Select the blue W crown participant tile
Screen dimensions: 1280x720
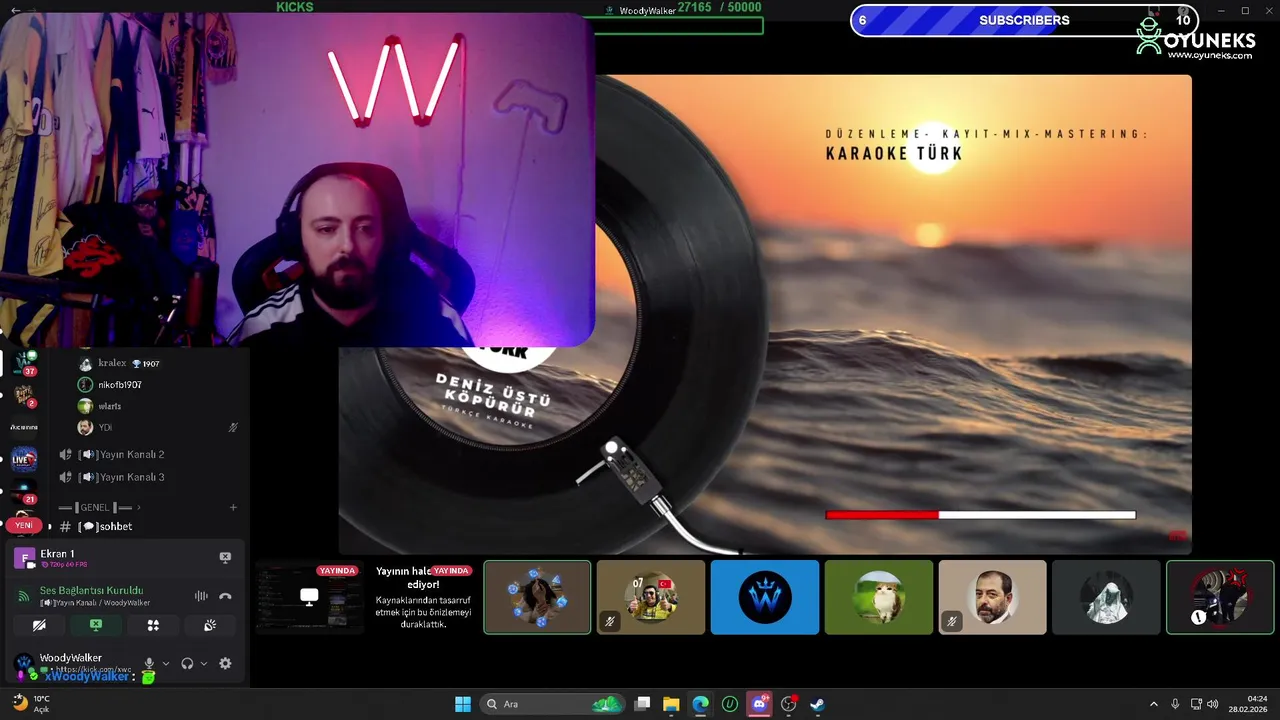(x=765, y=597)
